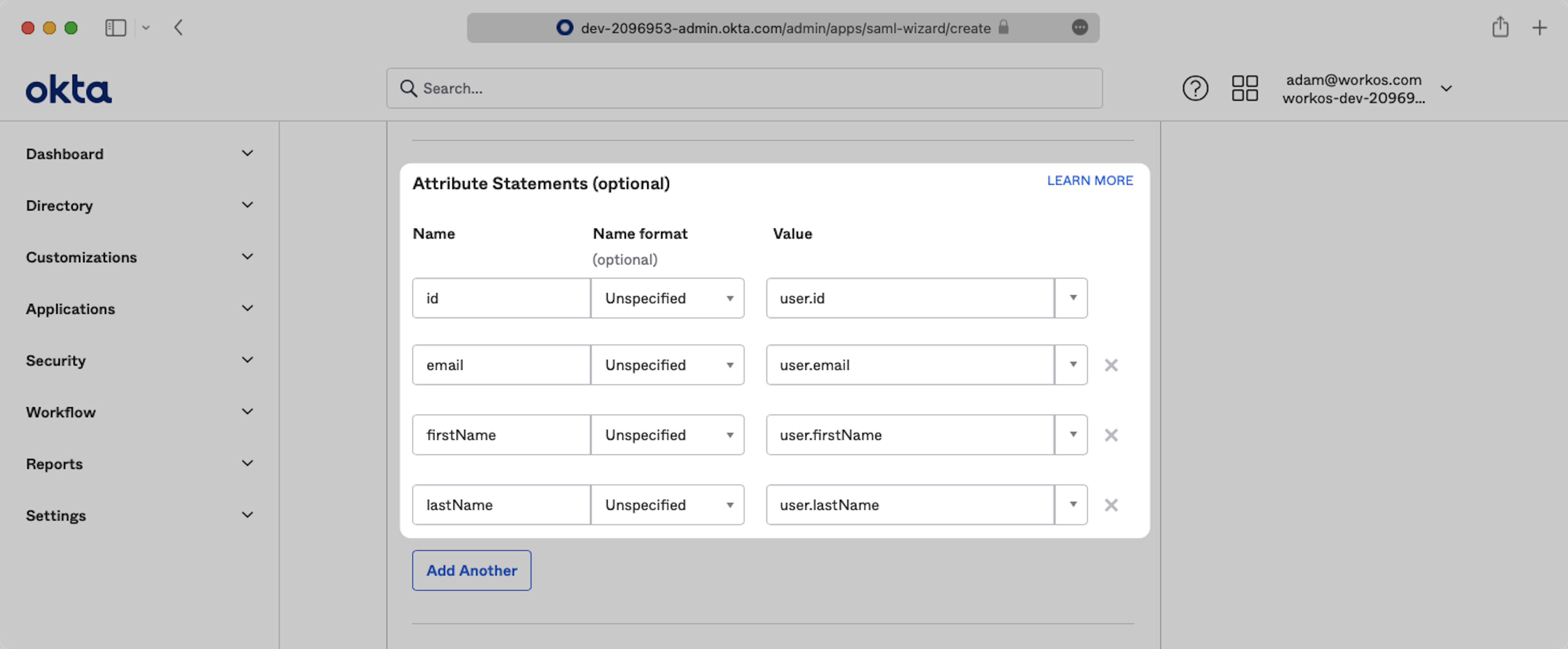Expand the Applications sidebar menu
The height and width of the screenshot is (649, 1568).
[139, 309]
